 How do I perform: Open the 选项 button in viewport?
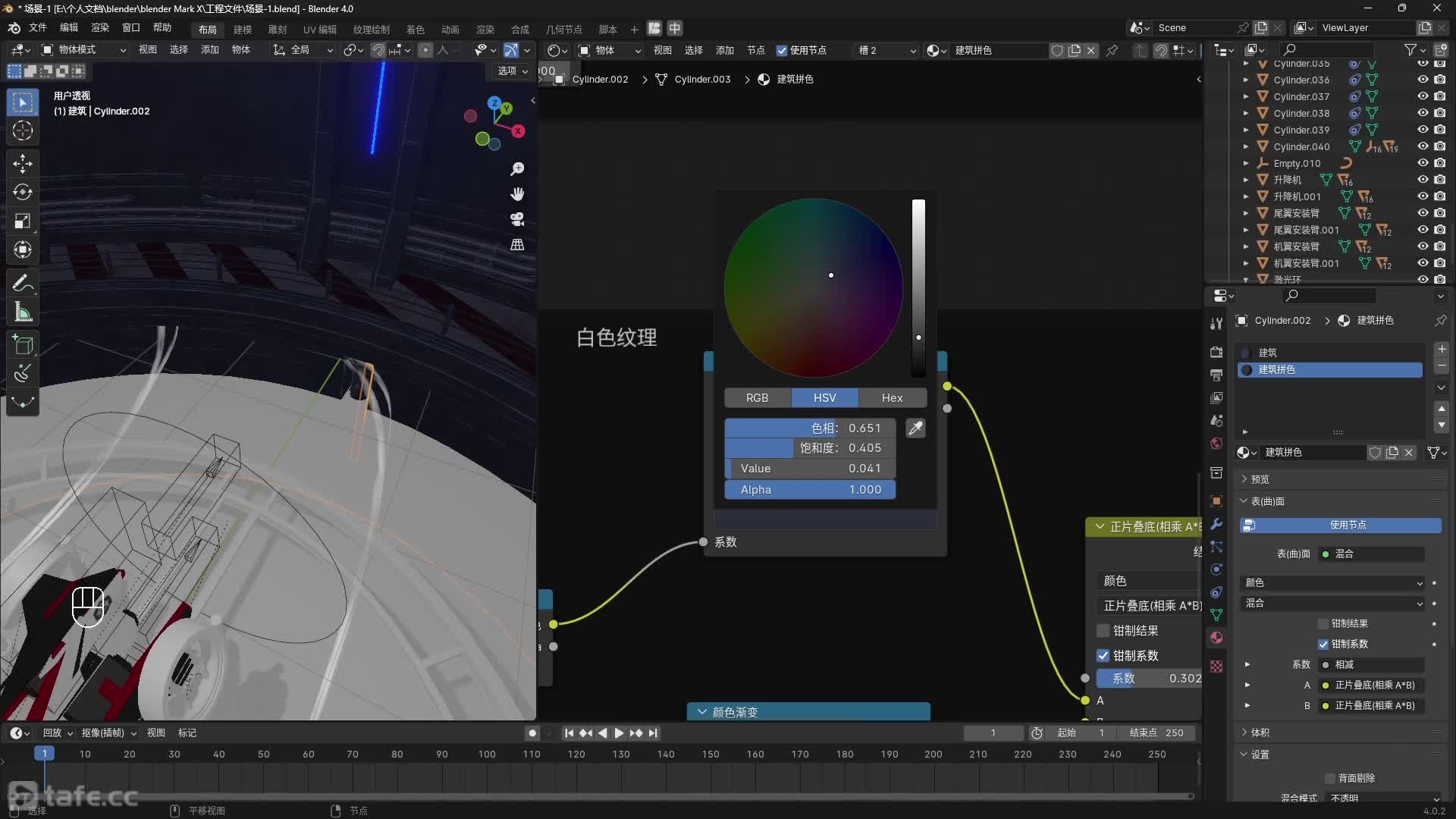coord(513,71)
